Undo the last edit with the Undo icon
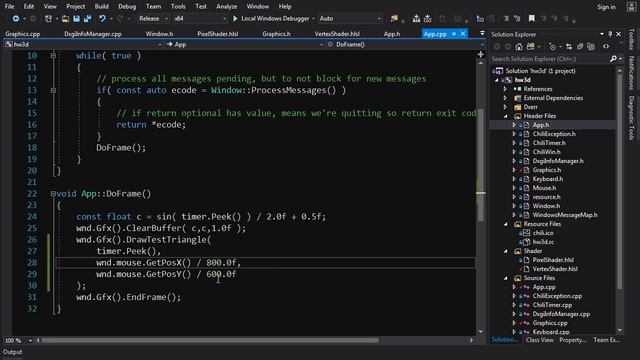The image size is (640, 360). pyautogui.click(x=102, y=19)
